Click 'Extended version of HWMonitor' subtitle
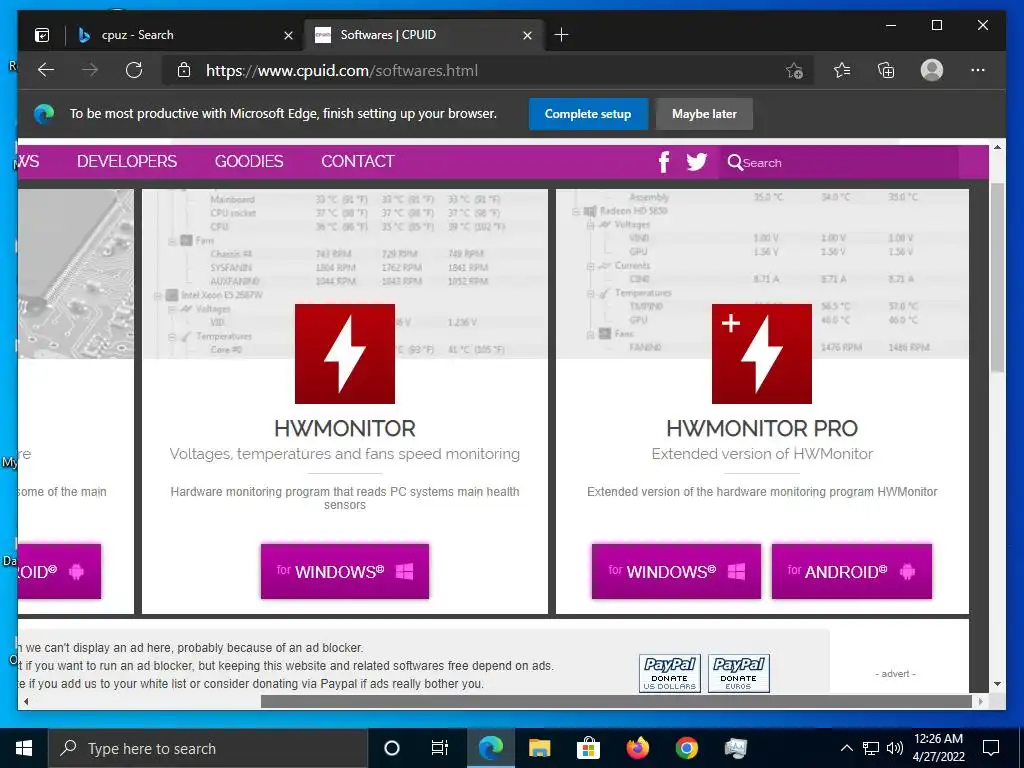The height and width of the screenshot is (768, 1024). point(761,454)
